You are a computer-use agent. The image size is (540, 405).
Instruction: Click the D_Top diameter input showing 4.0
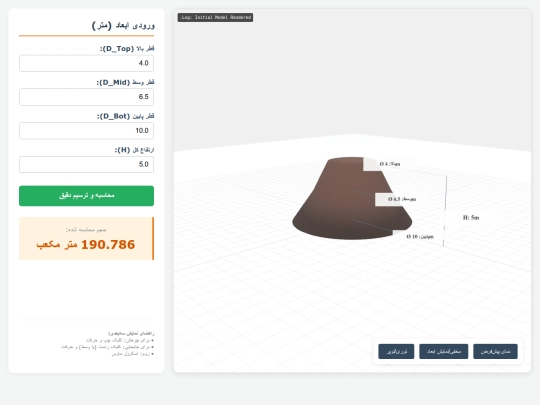[86, 63]
